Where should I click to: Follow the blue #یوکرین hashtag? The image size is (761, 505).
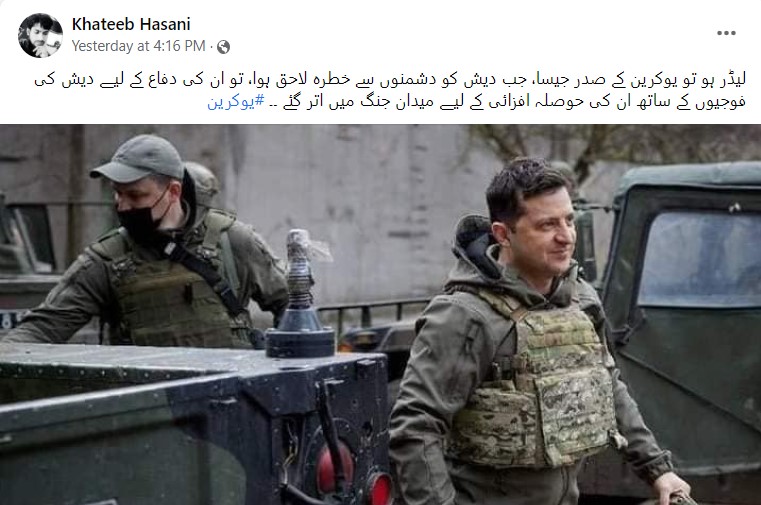pos(236,102)
